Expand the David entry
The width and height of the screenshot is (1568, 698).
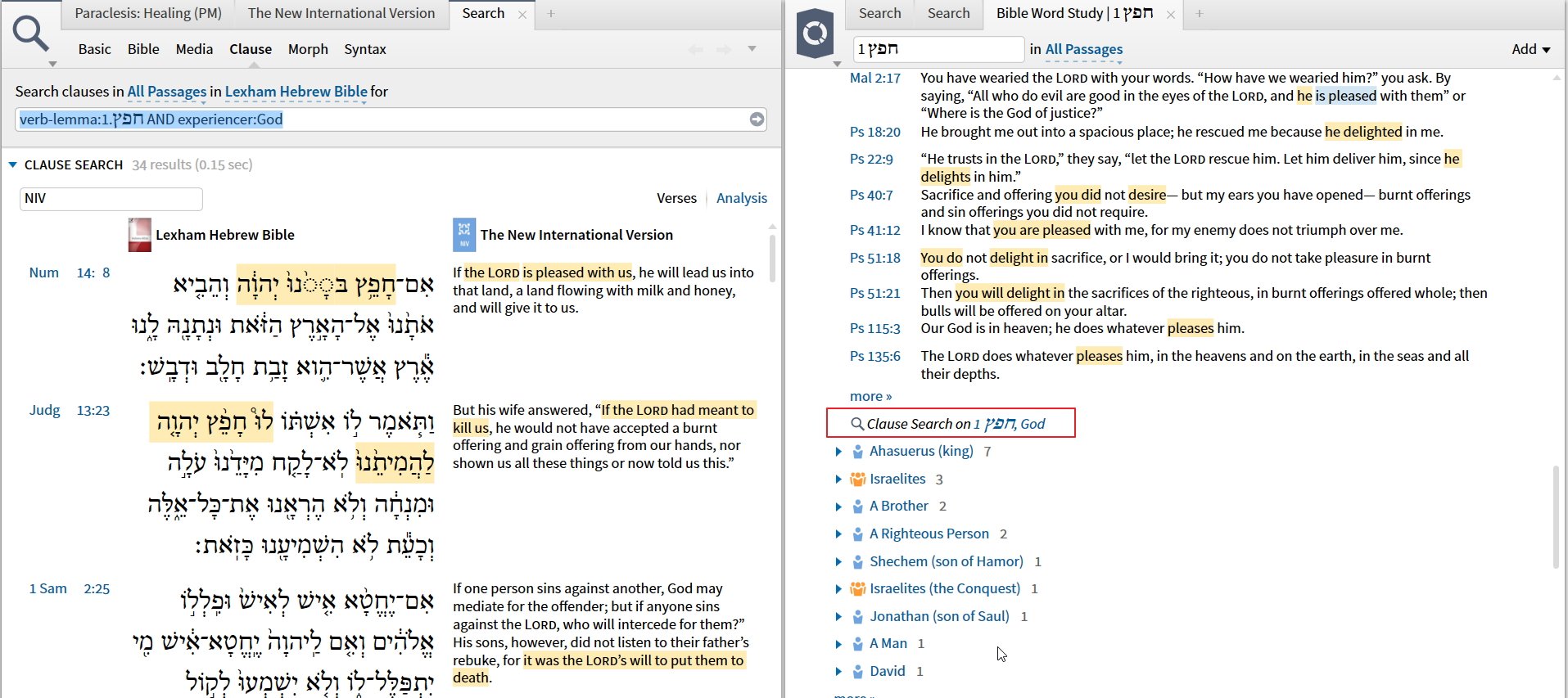pos(838,672)
